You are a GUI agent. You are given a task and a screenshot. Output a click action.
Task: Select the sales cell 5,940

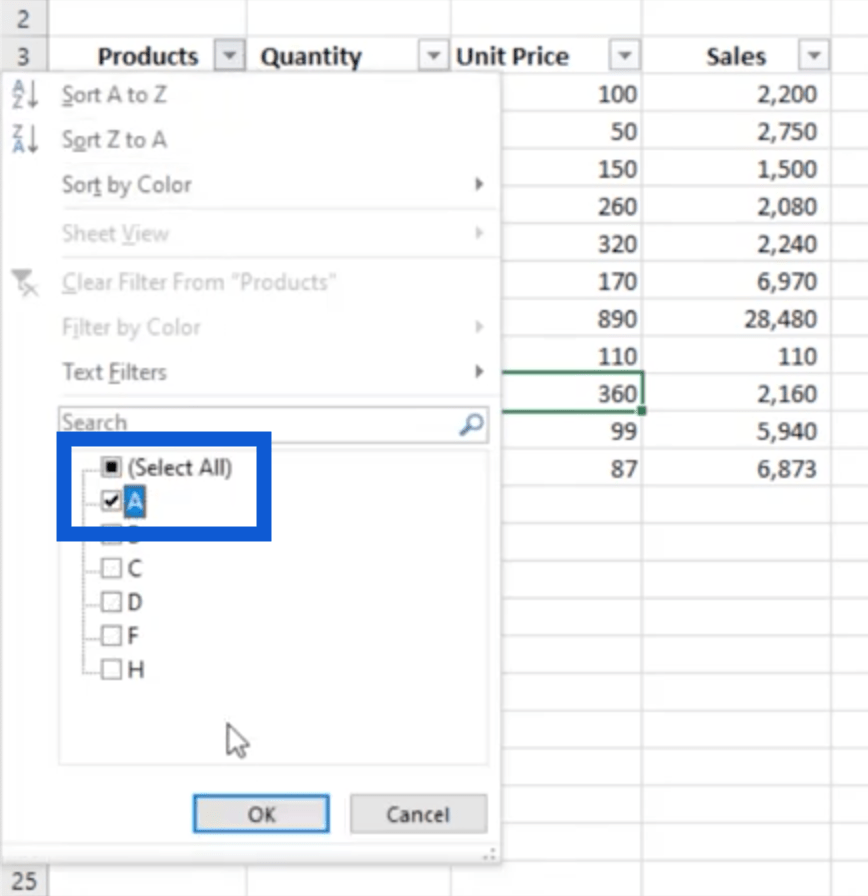pyautogui.click(x=736, y=431)
